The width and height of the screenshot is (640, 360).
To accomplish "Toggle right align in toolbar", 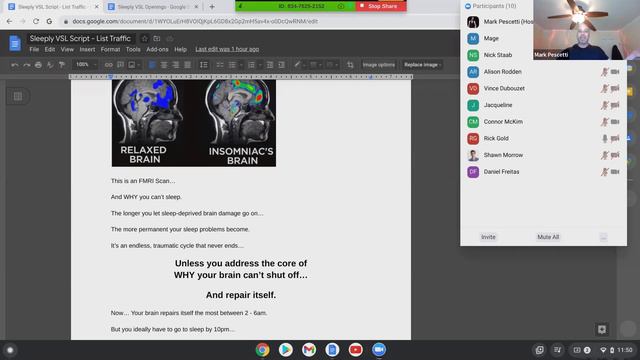I will point(176,64).
